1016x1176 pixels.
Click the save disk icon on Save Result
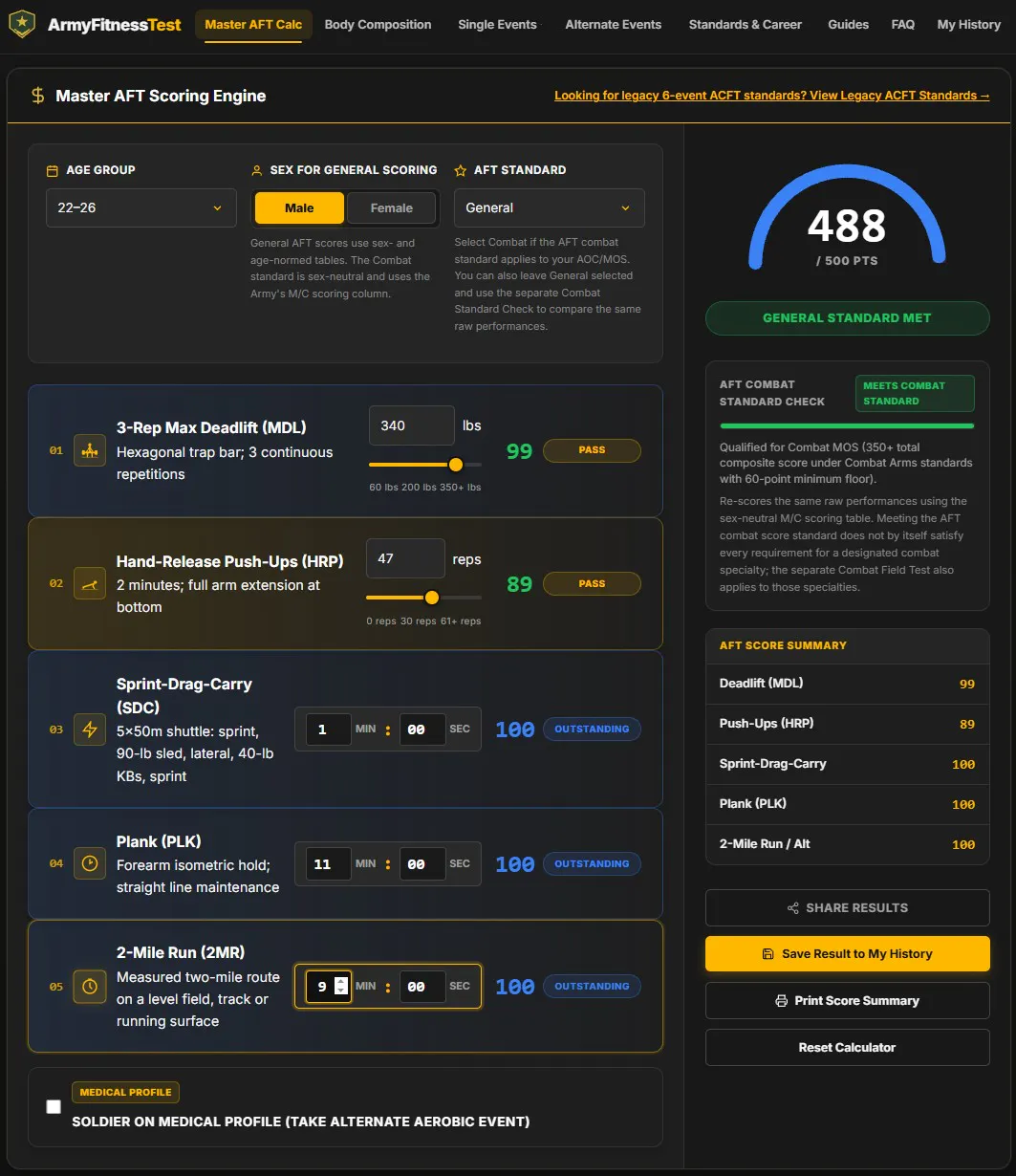[x=768, y=954]
